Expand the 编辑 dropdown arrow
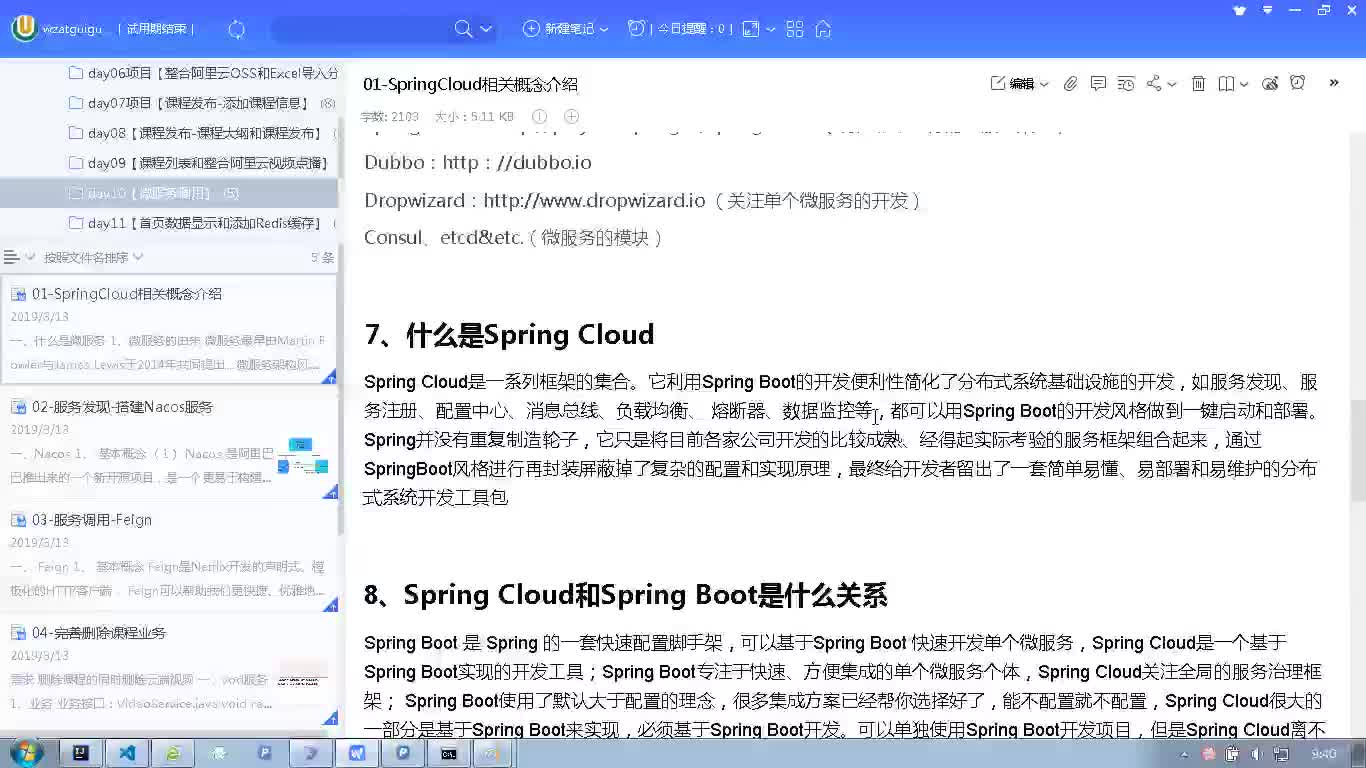This screenshot has width=1366, height=768. pyautogui.click(x=1044, y=84)
